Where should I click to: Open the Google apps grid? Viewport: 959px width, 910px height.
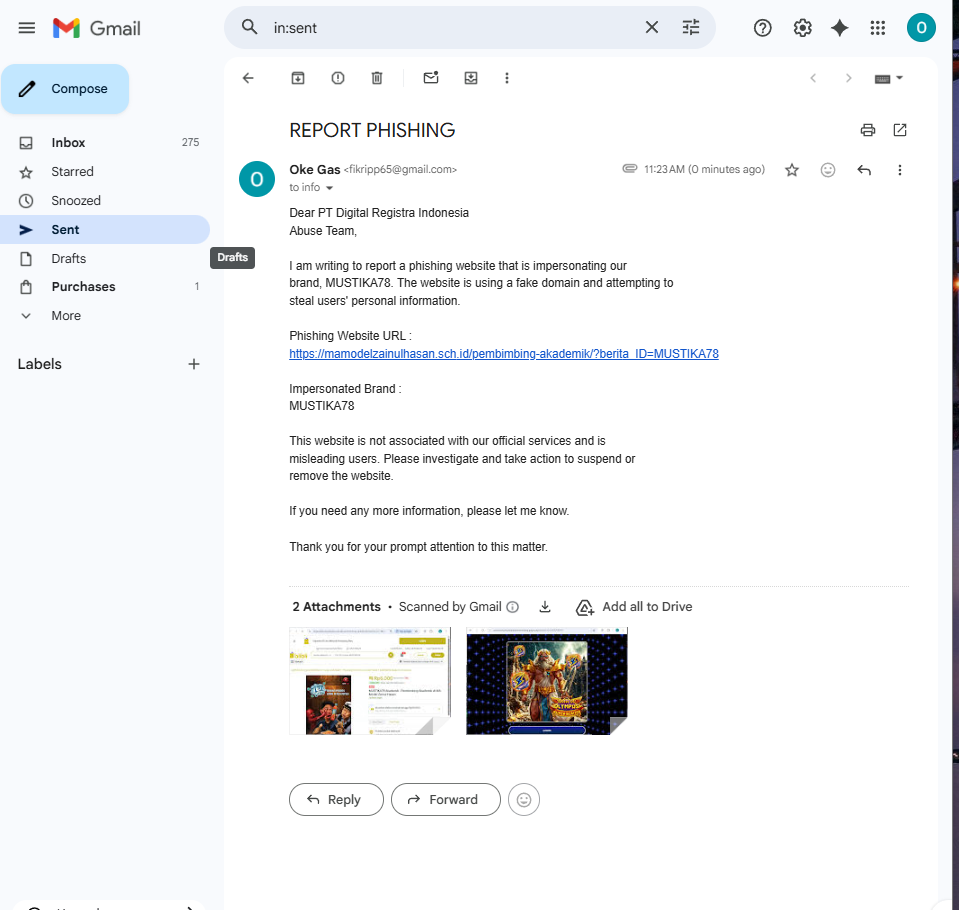878,28
